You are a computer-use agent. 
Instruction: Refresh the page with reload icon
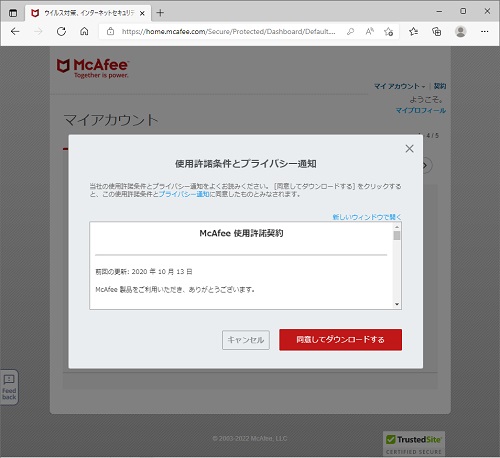[61, 32]
